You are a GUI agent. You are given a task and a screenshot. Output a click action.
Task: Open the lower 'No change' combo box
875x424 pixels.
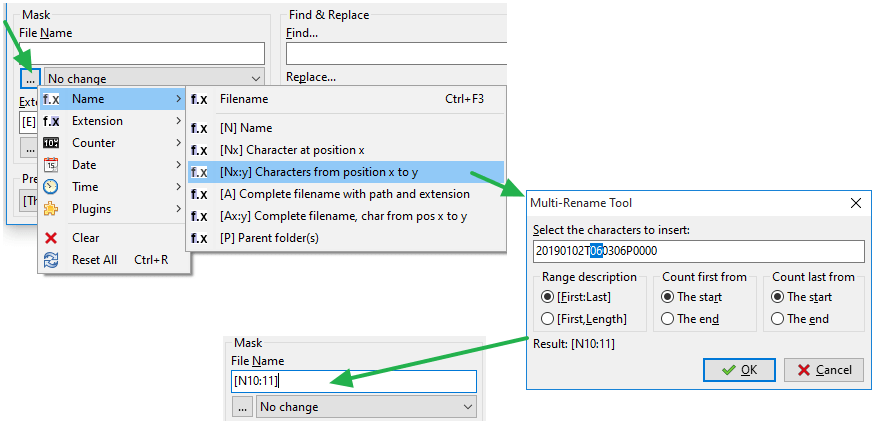coord(366,407)
